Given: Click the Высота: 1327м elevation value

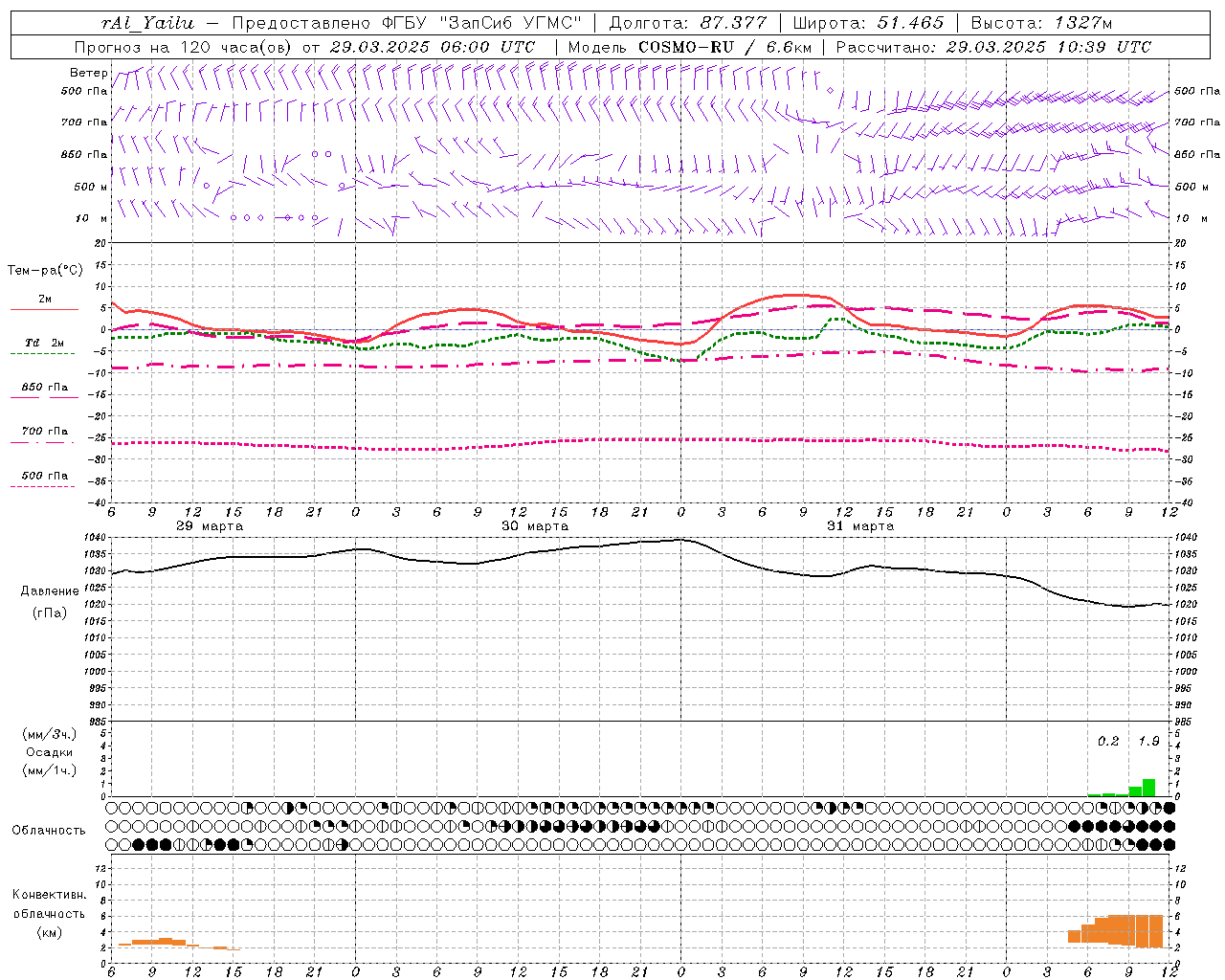Looking at the screenshot, I should pyautogui.click(x=1041, y=23).
